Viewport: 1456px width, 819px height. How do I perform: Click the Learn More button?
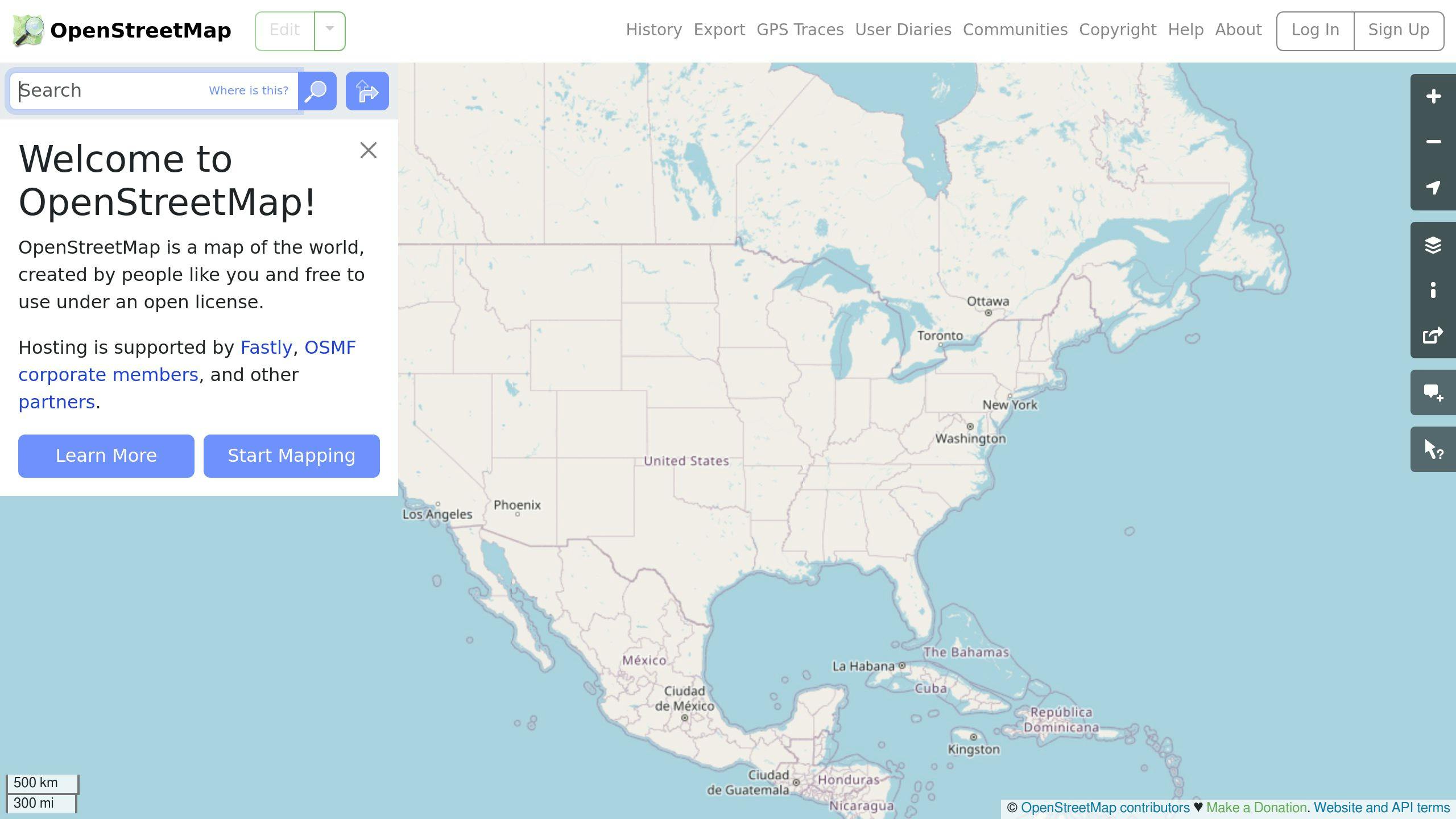[106, 456]
